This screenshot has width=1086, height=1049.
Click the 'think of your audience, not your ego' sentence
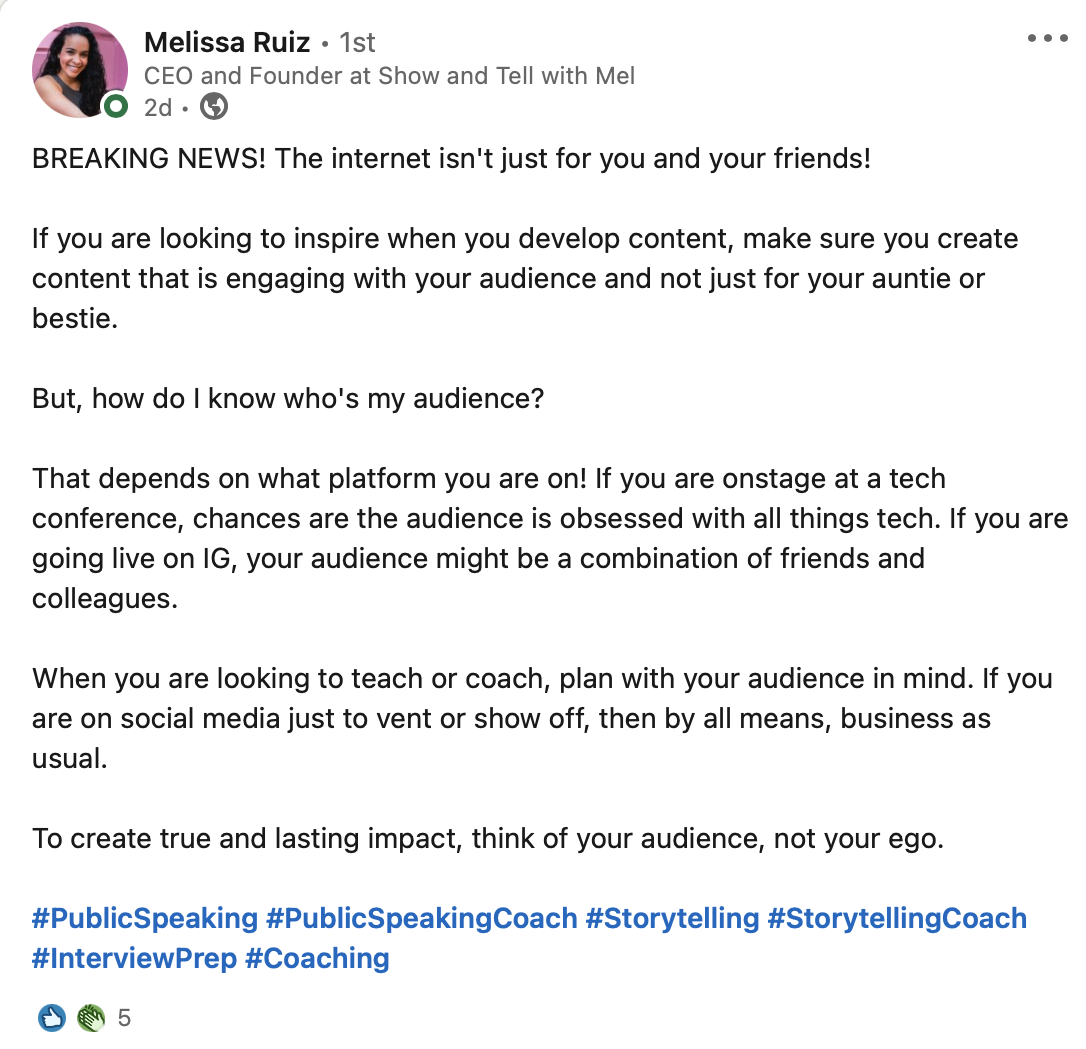point(708,839)
